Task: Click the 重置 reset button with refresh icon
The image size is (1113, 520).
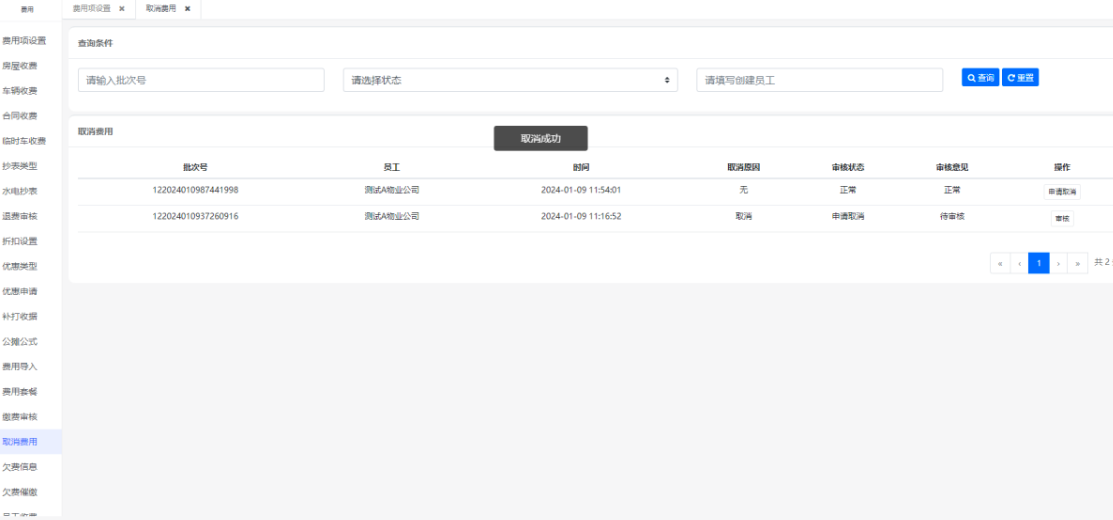Action: coord(1020,78)
